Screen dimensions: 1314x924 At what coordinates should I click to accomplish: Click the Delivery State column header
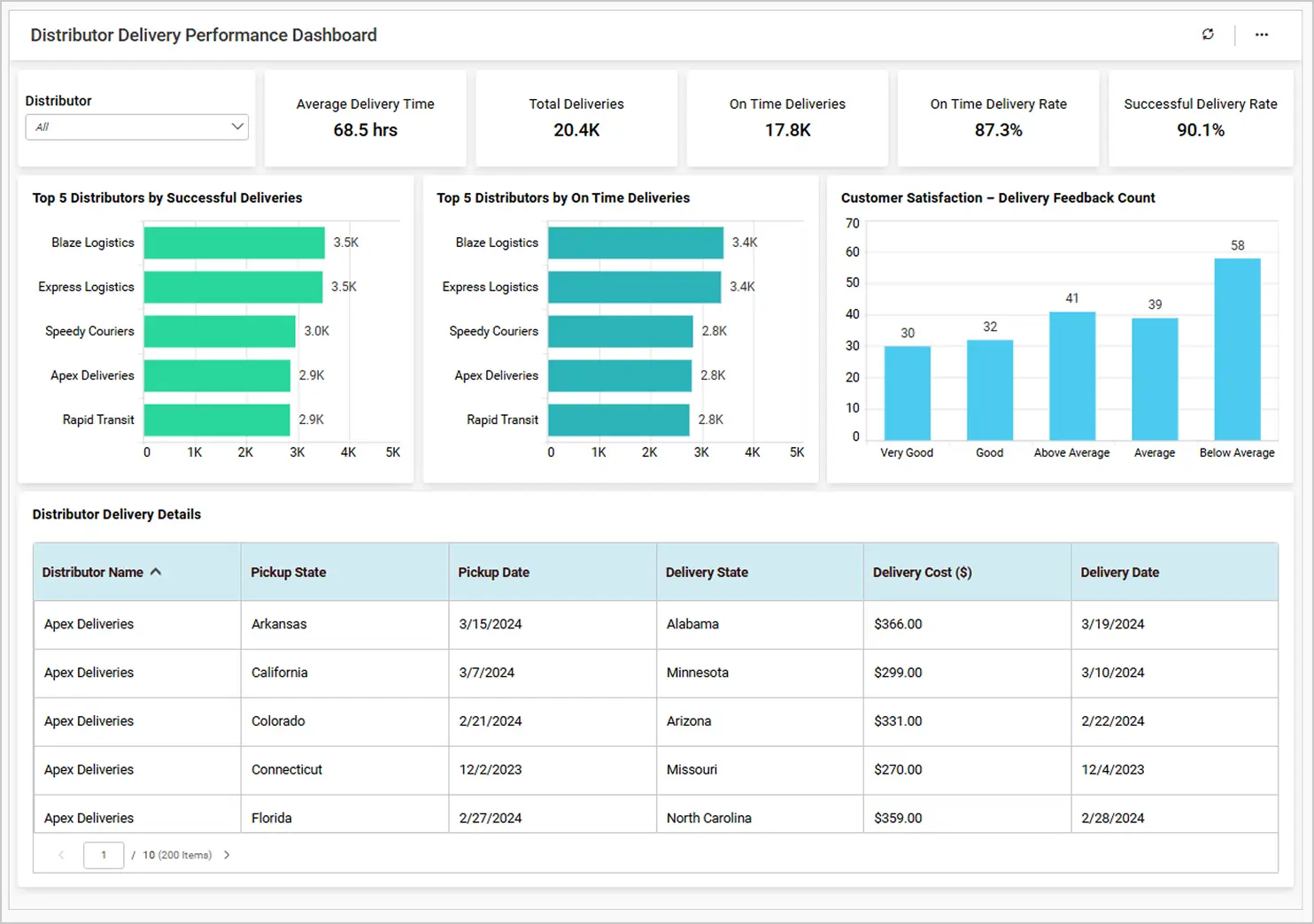click(760, 572)
